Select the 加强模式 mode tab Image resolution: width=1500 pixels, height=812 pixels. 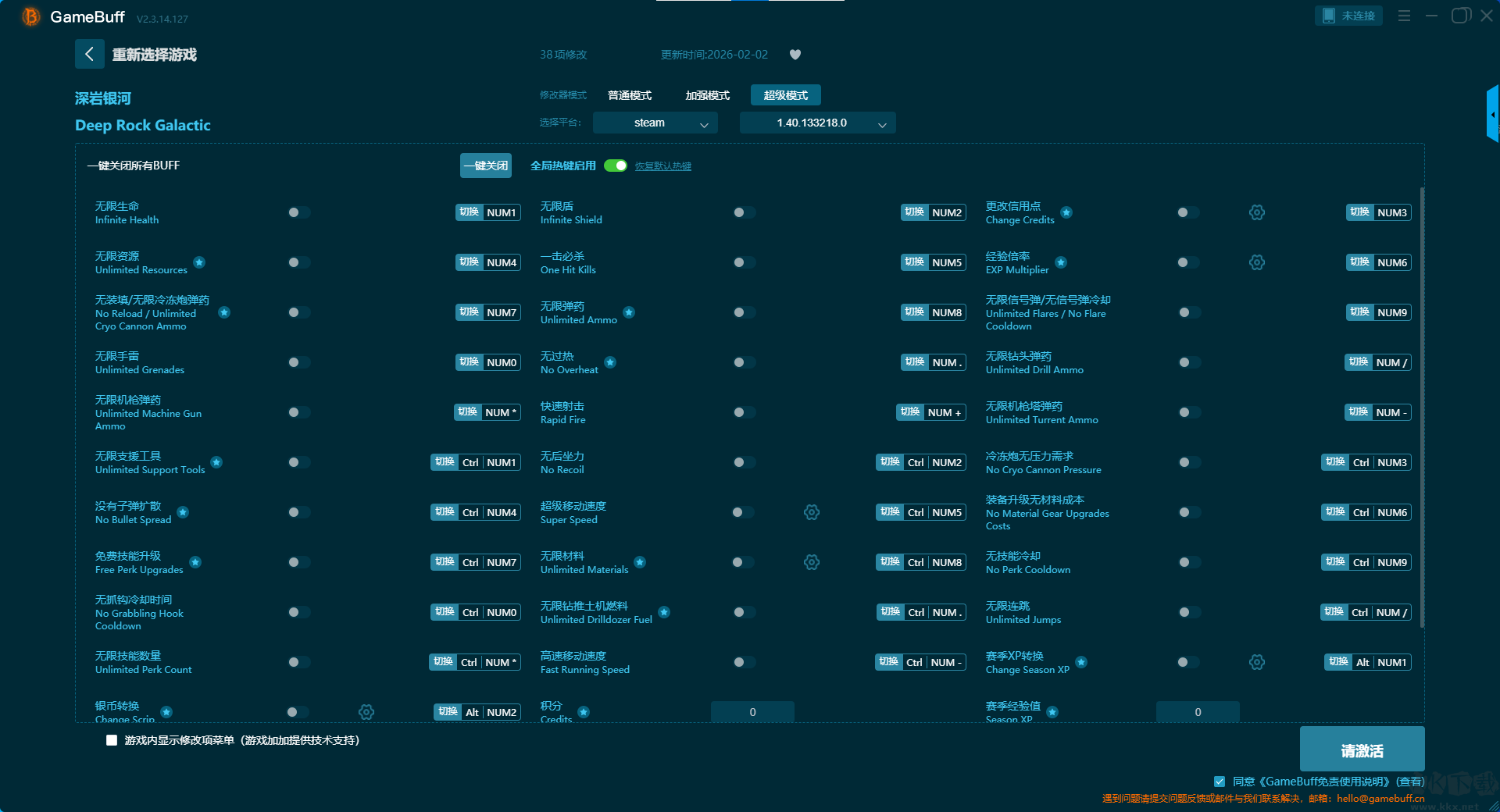point(707,95)
